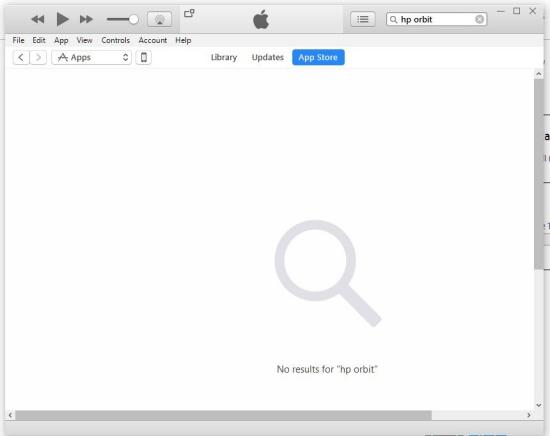This screenshot has width=550, height=436.
Task: Open the Up Next list button
Action: click(x=363, y=19)
